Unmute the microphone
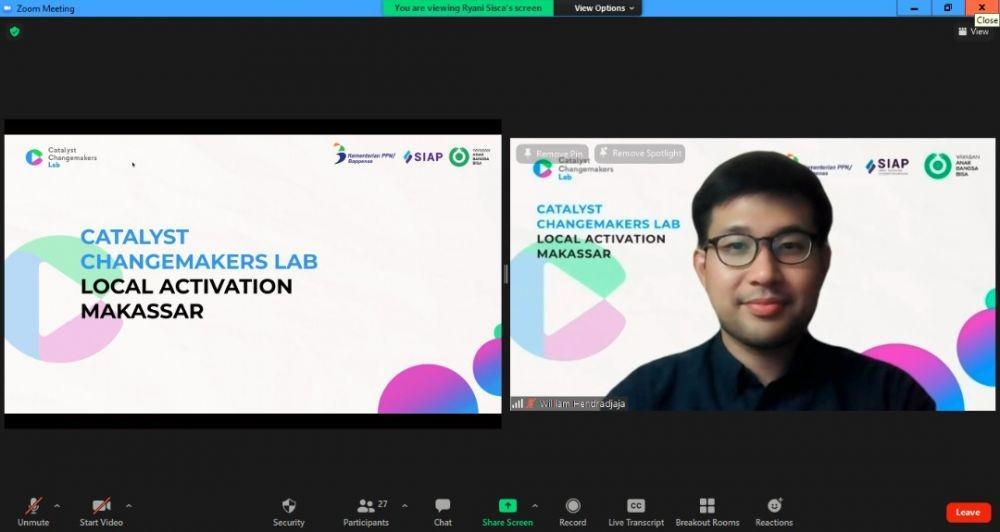The height and width of the screenshot is (532, 1000). tap(33, 512)
